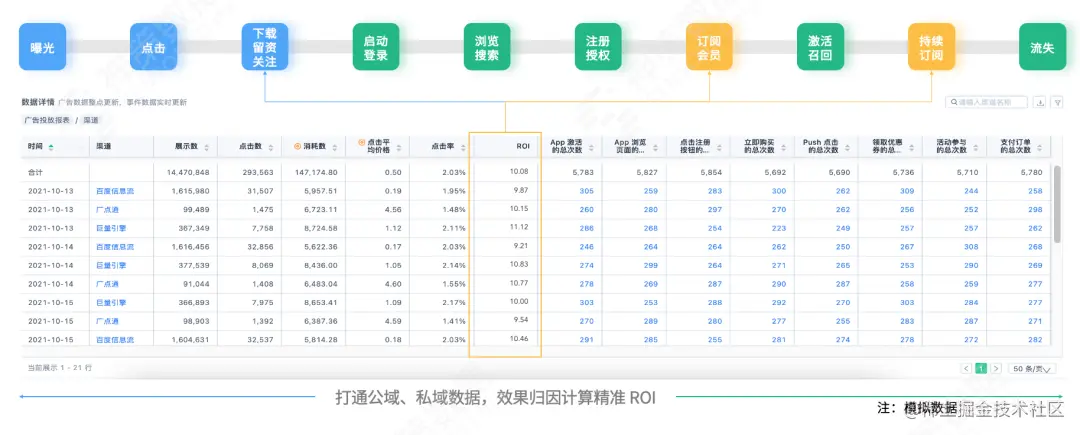
Task: Open 广点通 link in 2021-10-14 row
Action: point(108,284)
